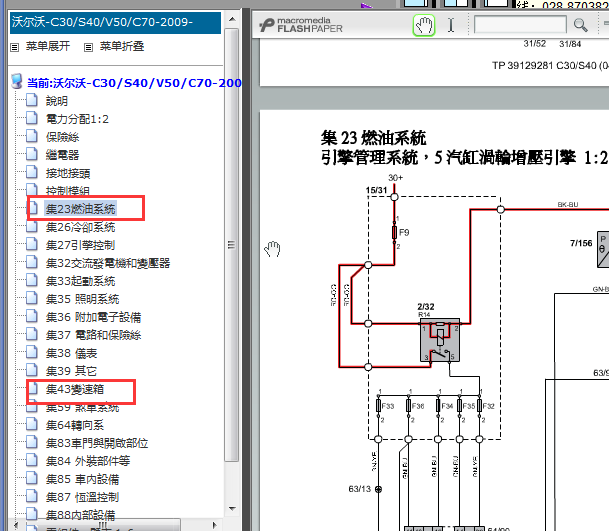Screen dimensions: 609x531
Task: Open the root node 当前:沃尔沃-C30/S40/V50/C70
Action: 134,83
